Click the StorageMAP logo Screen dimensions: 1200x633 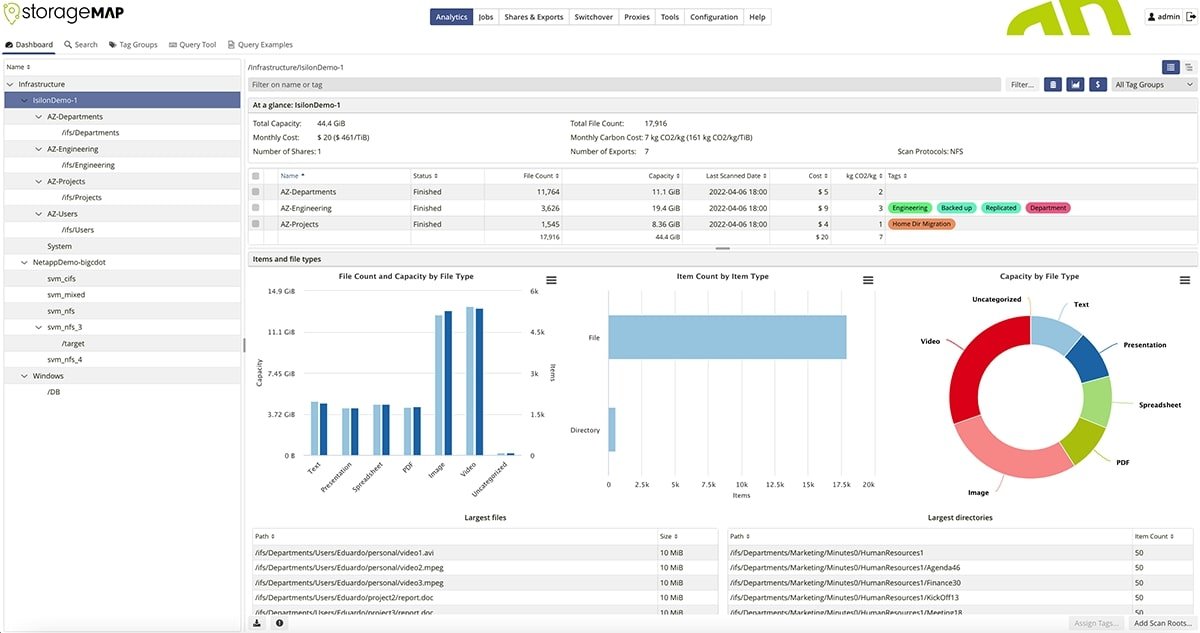point(63,14)
